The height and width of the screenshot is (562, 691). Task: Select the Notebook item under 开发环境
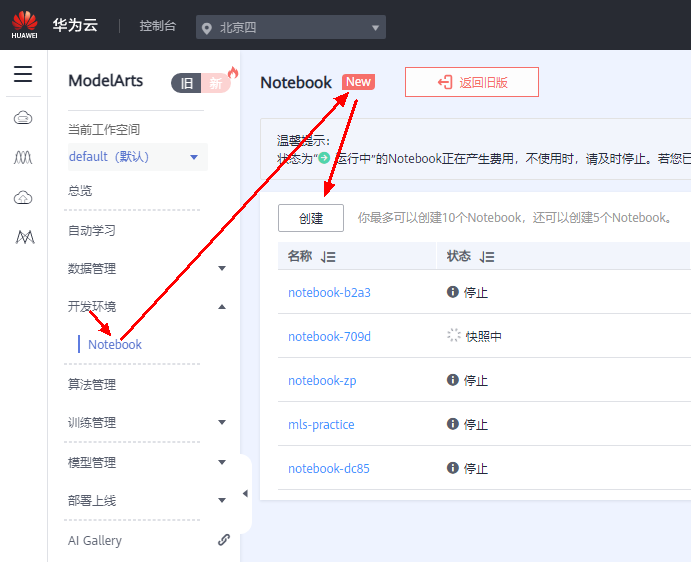(x=115, y=344)
